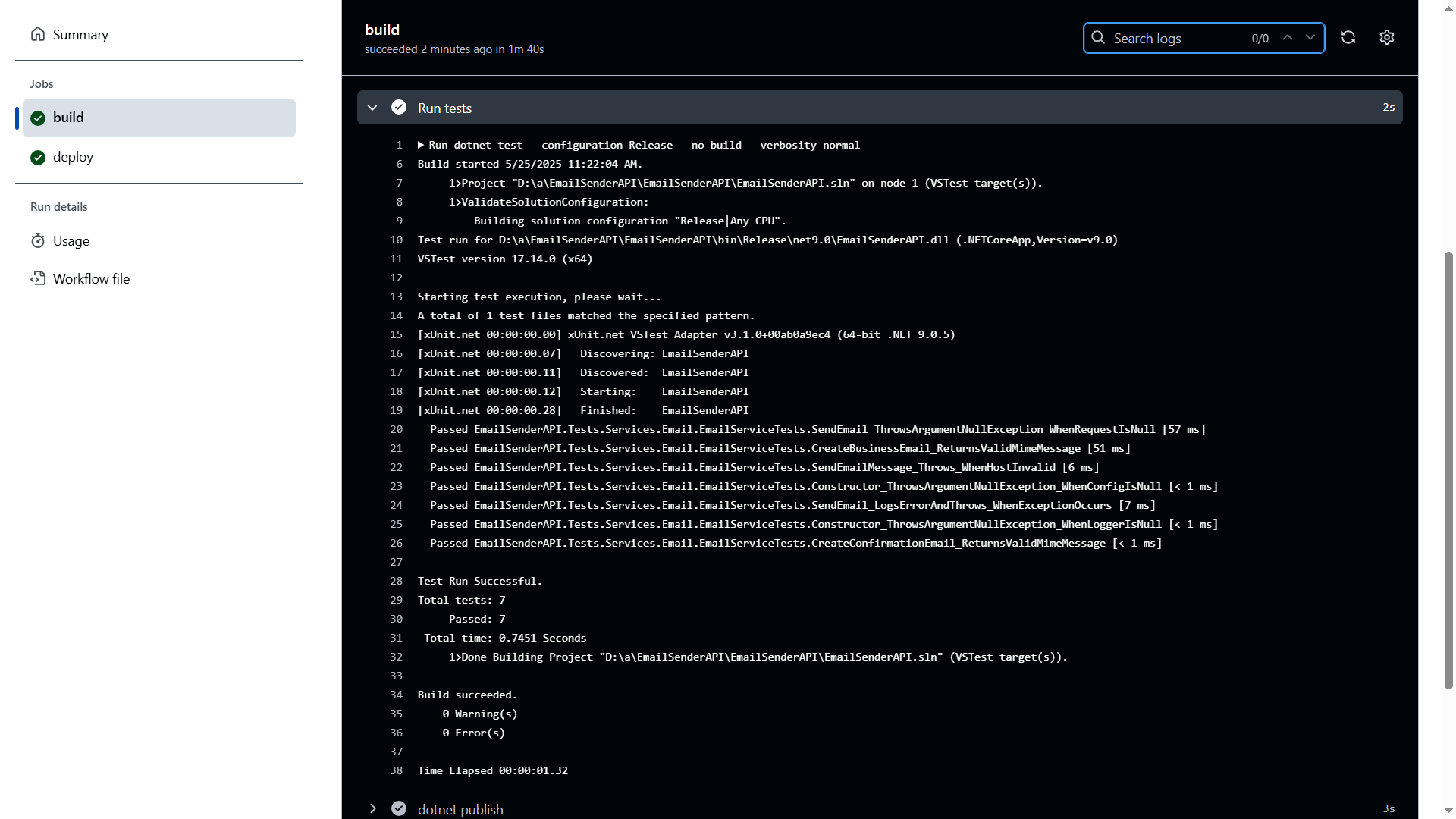This screenshot has height=819, width=1456.
Task: Click the Usage stopwatch icon
Action: (x=38, y=240)
